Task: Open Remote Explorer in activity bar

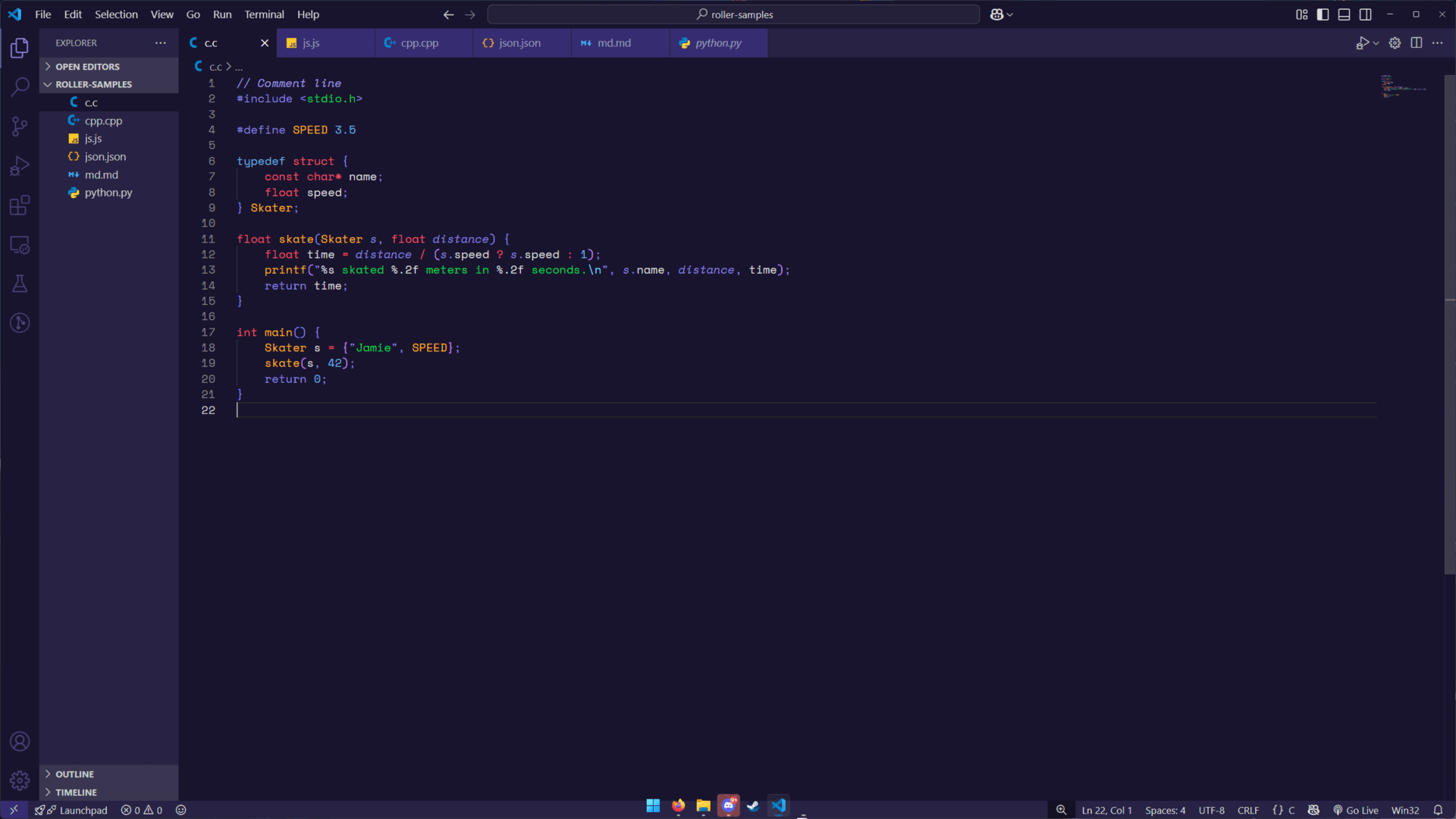Action: (20, 245)
